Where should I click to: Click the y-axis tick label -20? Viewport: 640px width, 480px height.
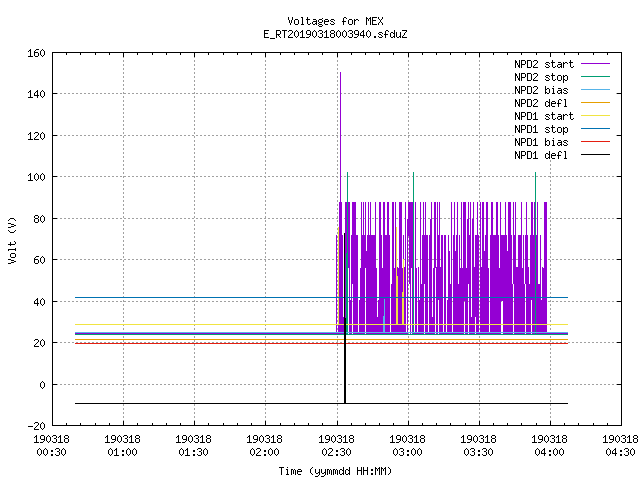[36, 426]
